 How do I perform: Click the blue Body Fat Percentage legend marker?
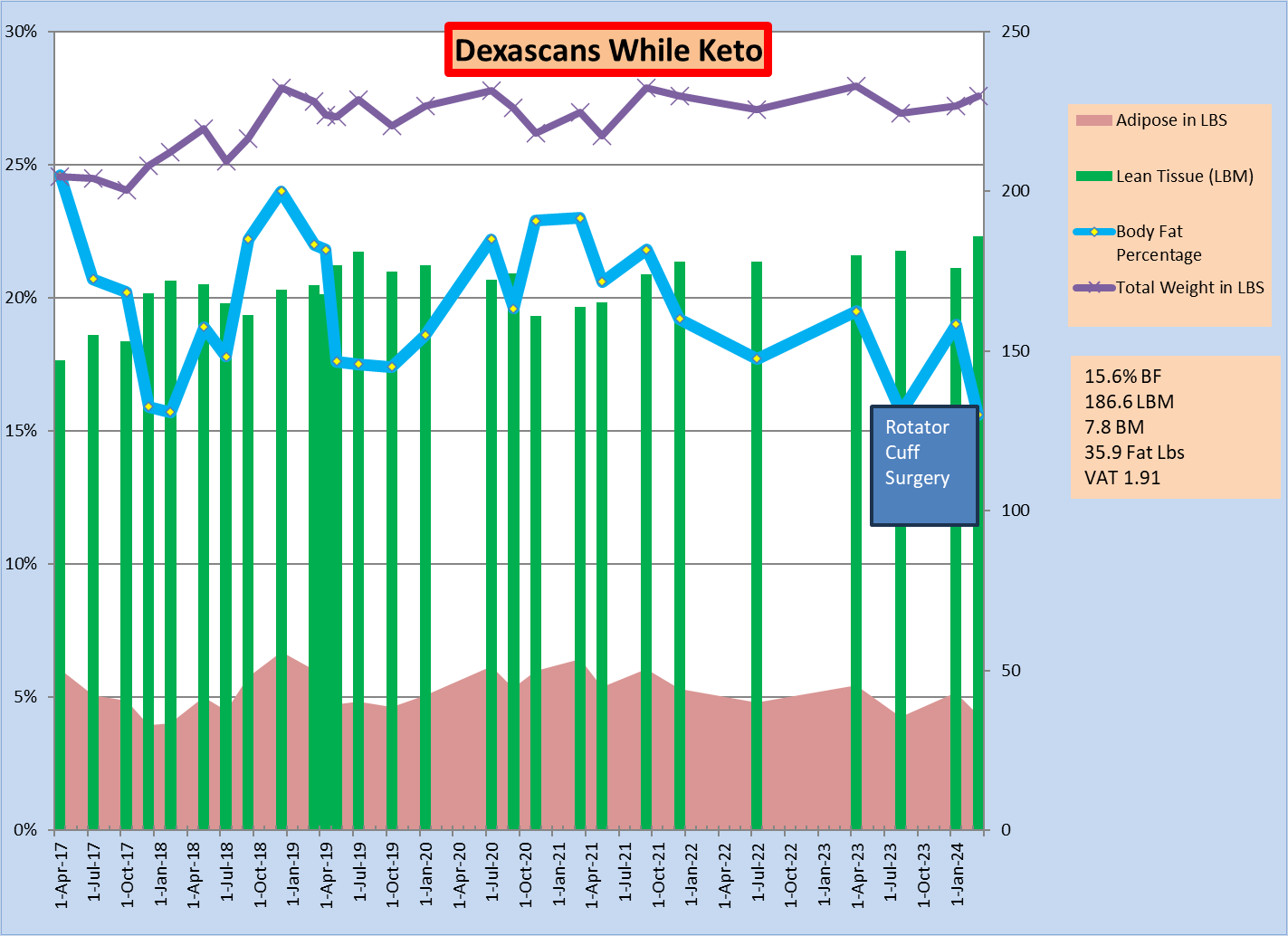click(1093, 232)
